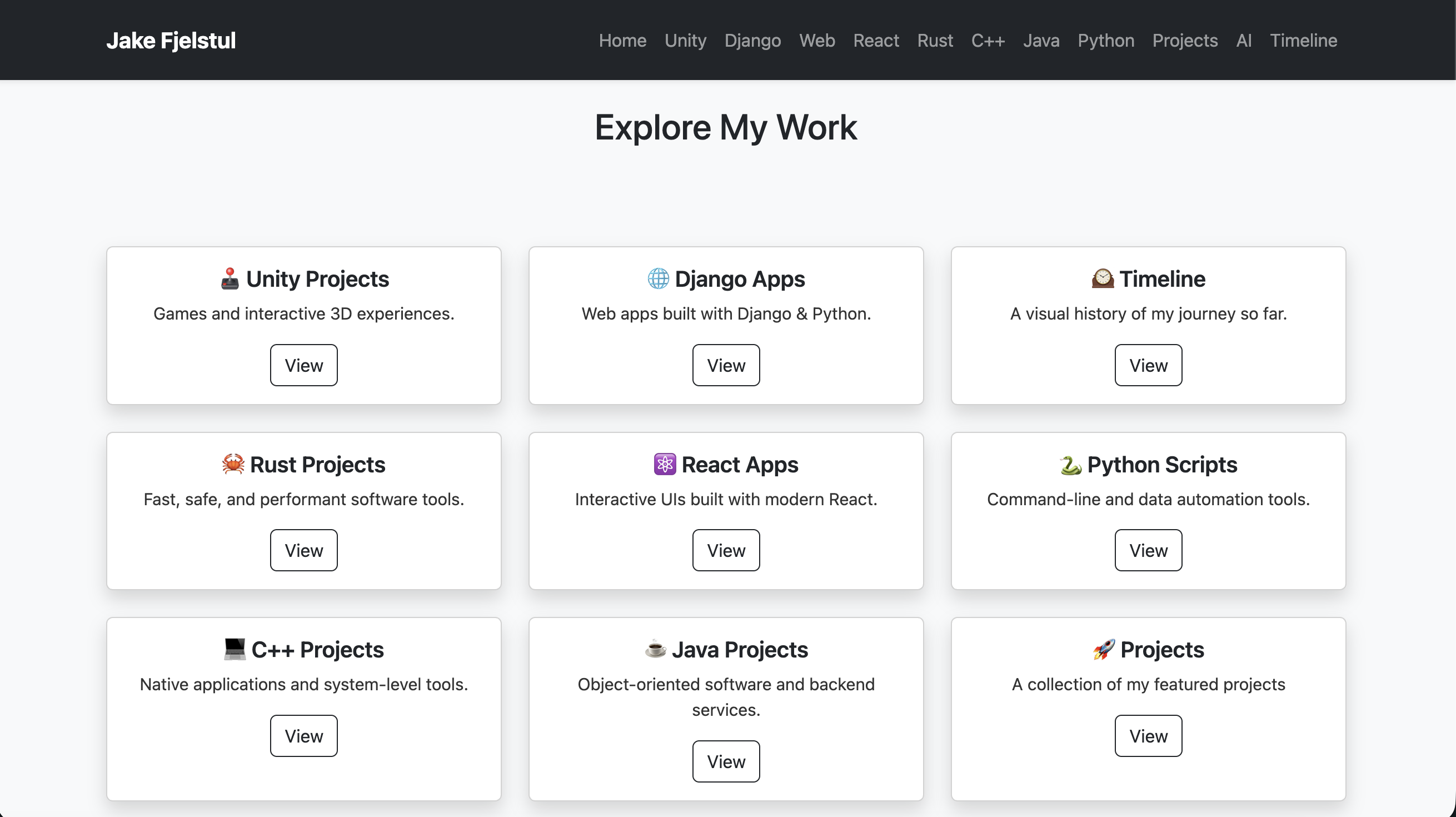Click text 'Object-oriented software and backend services.'
1456x817 pixels.
[726, 696]
